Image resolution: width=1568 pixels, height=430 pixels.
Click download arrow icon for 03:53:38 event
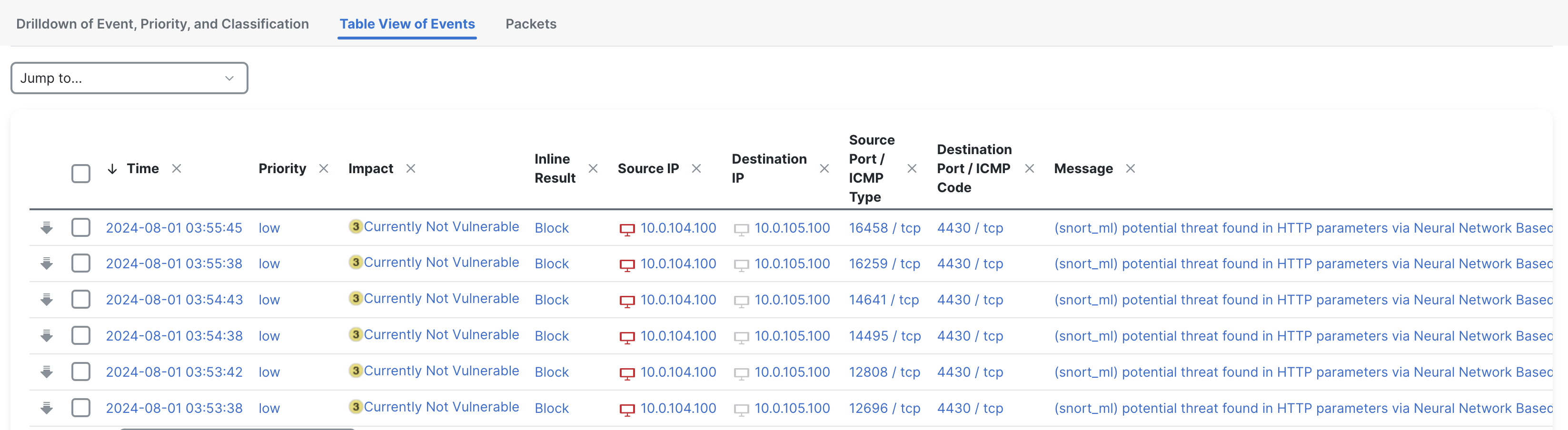[x=47, y=408]
